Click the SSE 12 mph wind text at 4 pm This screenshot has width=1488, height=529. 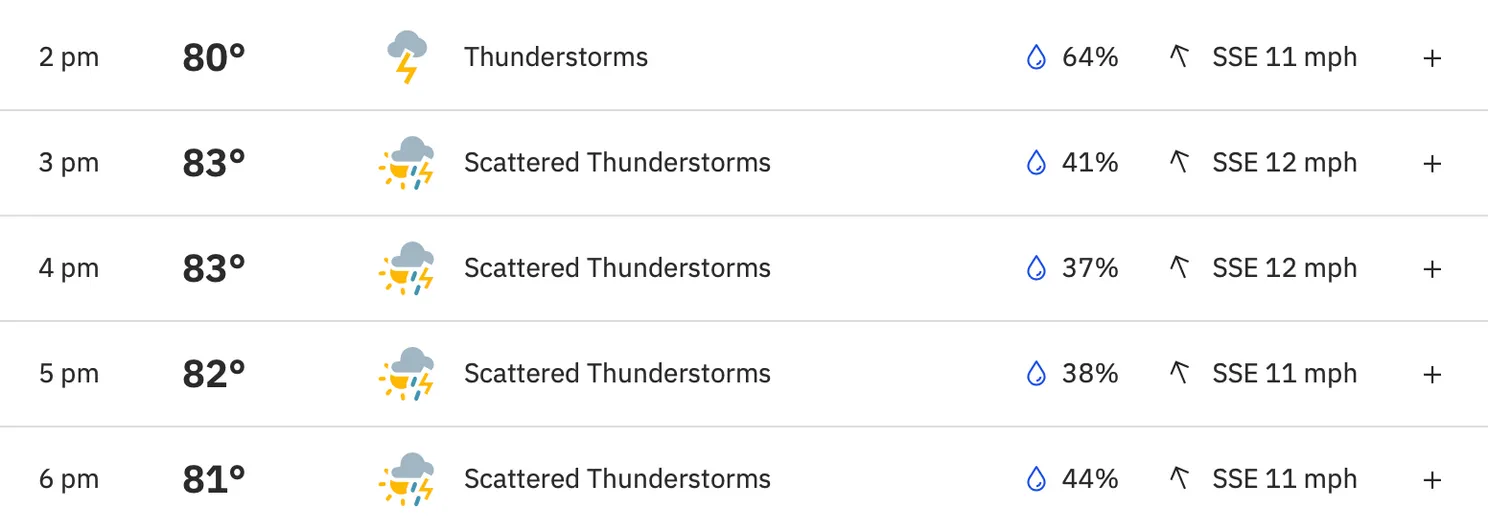1285,268
